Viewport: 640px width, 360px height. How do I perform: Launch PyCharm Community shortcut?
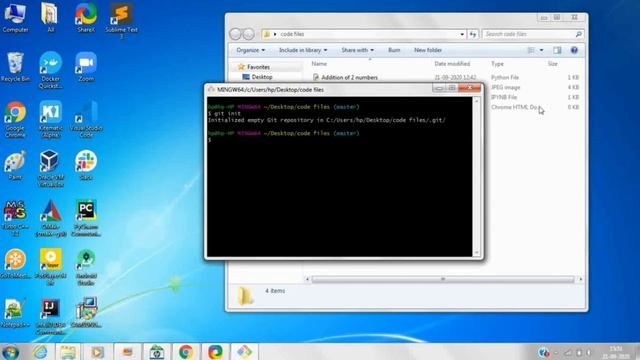[86, 218]
